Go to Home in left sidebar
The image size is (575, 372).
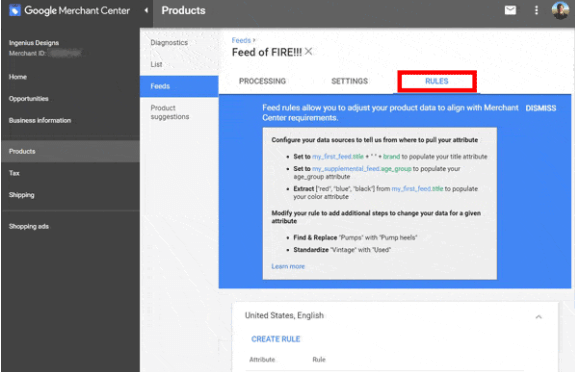click(18, 77)
